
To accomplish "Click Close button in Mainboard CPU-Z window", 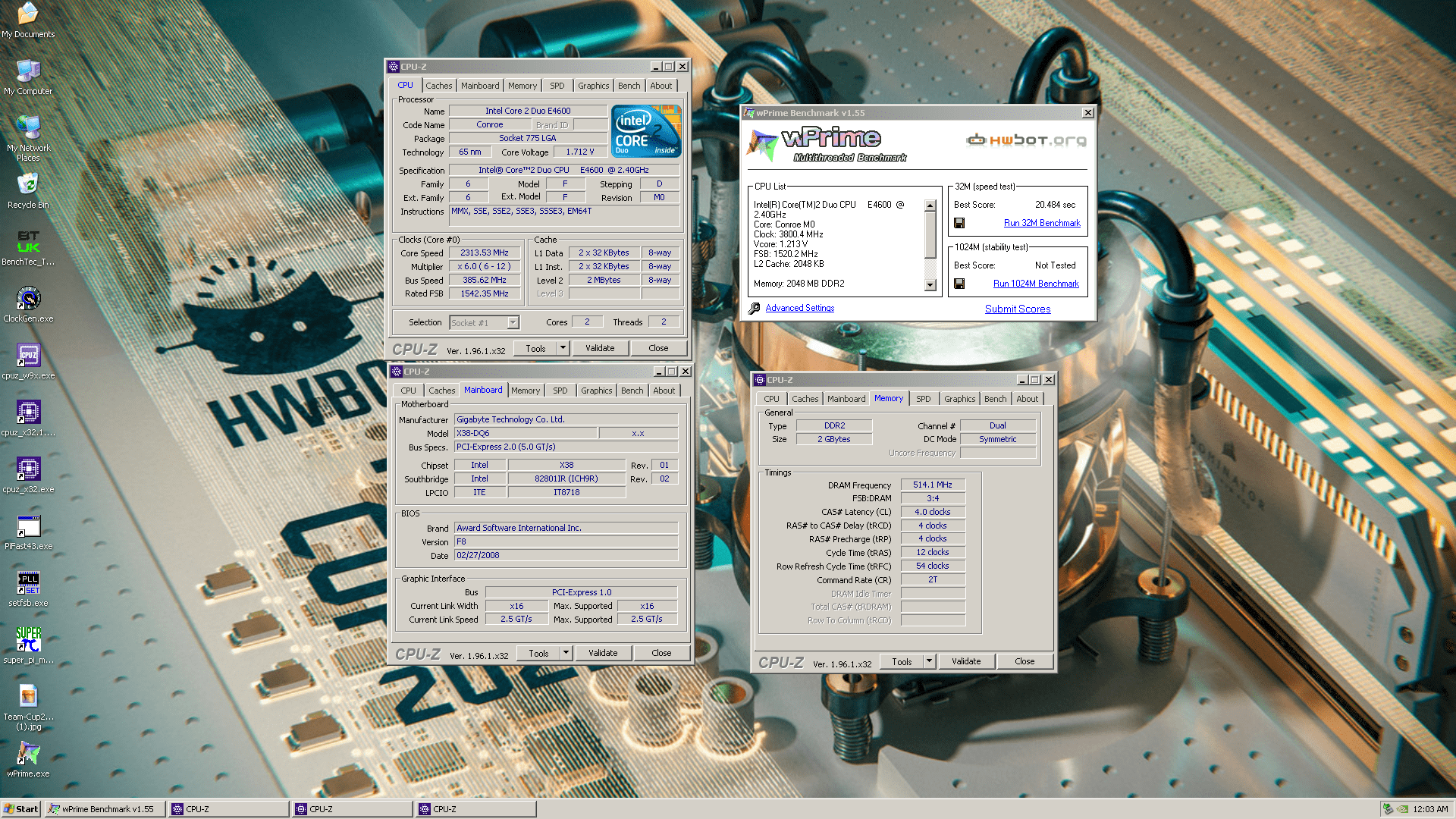I will (661, 653).
